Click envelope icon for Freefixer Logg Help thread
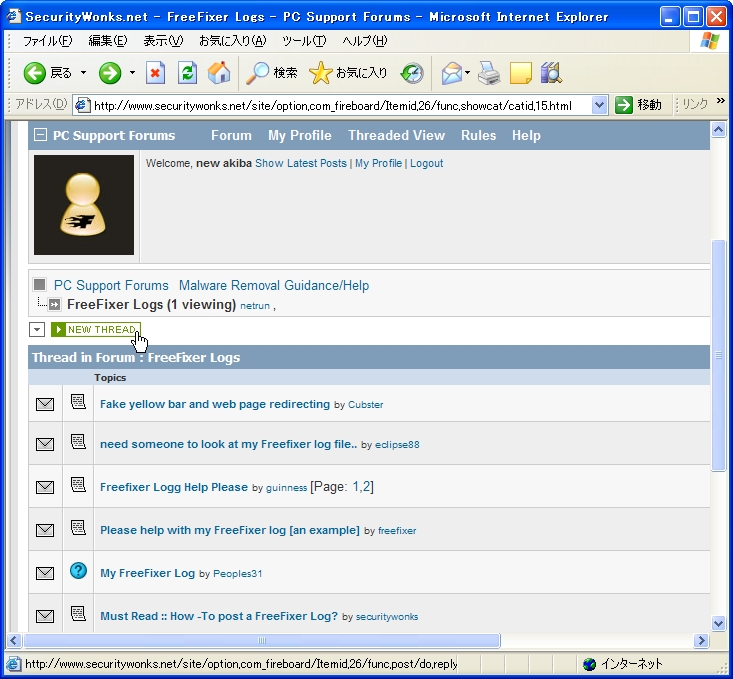Screen dimensions: 733x679 pyautogui.click(x=45, y=487)
